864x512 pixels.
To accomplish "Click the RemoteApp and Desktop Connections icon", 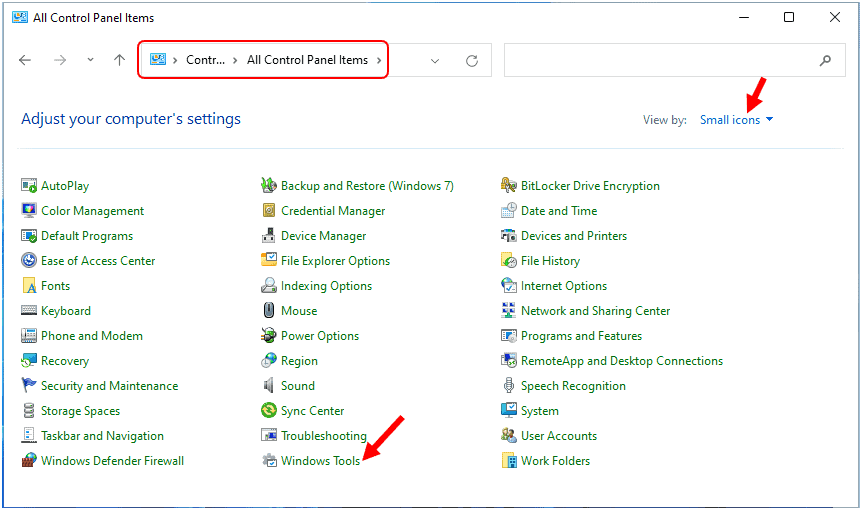I will coord(509,360).
